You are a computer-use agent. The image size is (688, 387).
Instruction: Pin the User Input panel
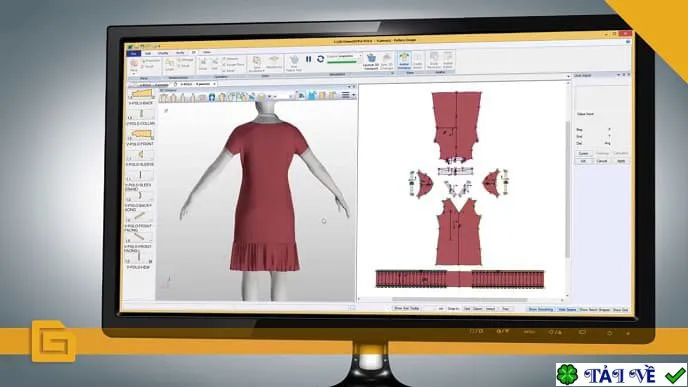click(x=624, y=75)
